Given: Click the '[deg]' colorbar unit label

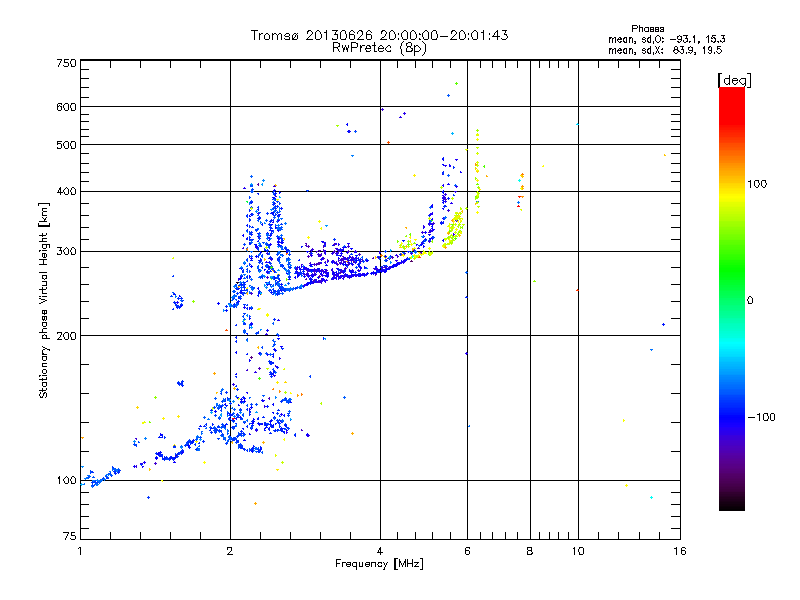Looking at the screenshot, I should [734, 80].
